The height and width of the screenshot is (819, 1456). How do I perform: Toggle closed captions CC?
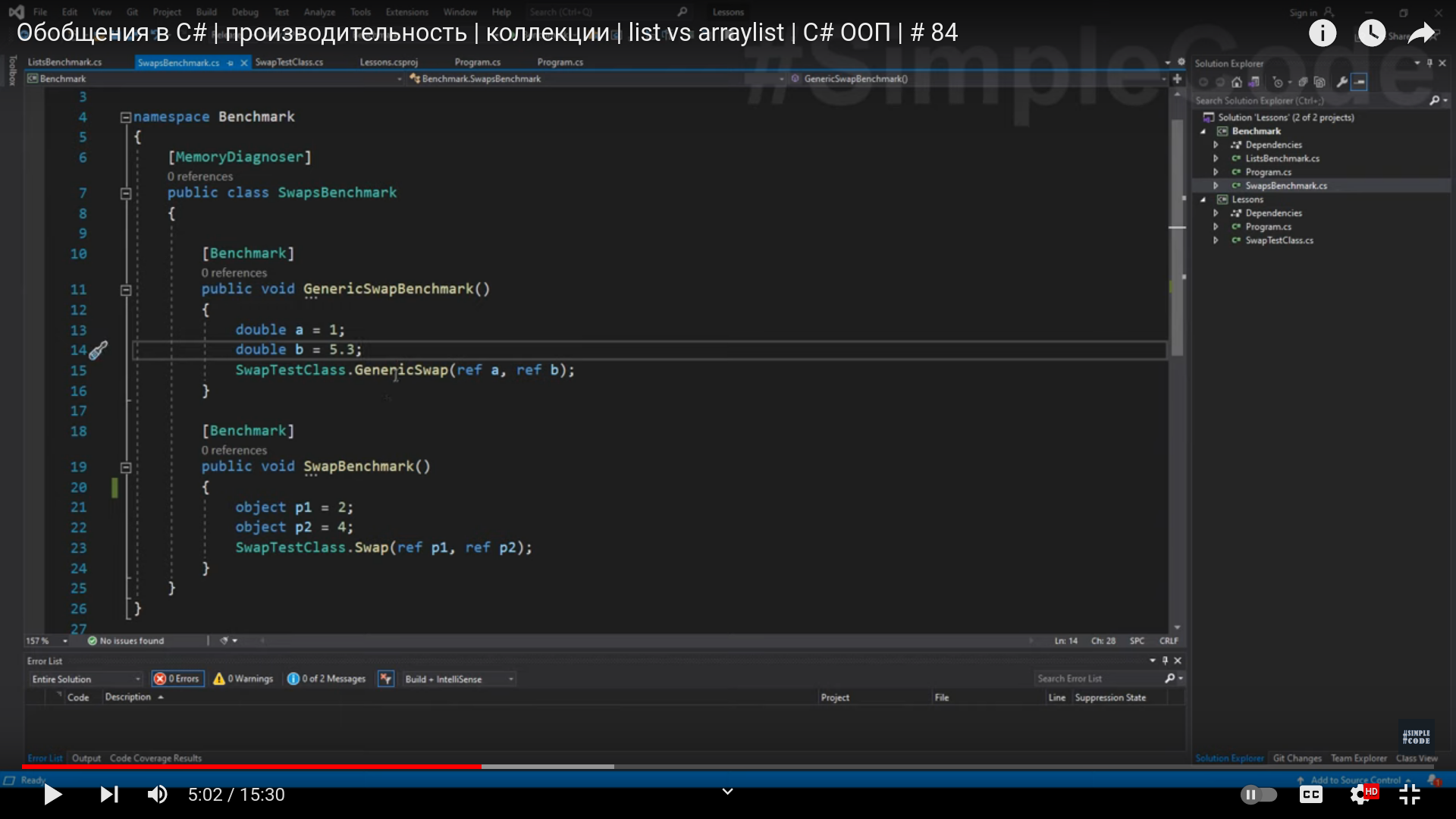(x=1310, y=794)
